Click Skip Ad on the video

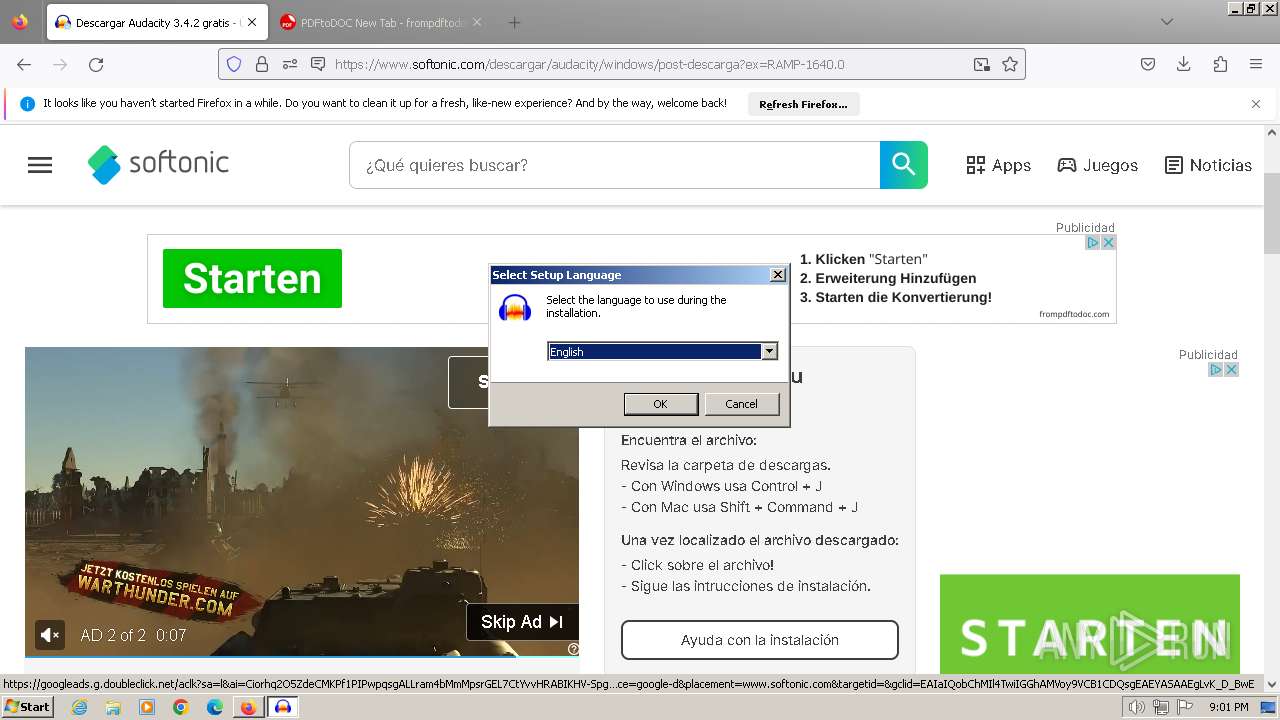tap(522, 622)
